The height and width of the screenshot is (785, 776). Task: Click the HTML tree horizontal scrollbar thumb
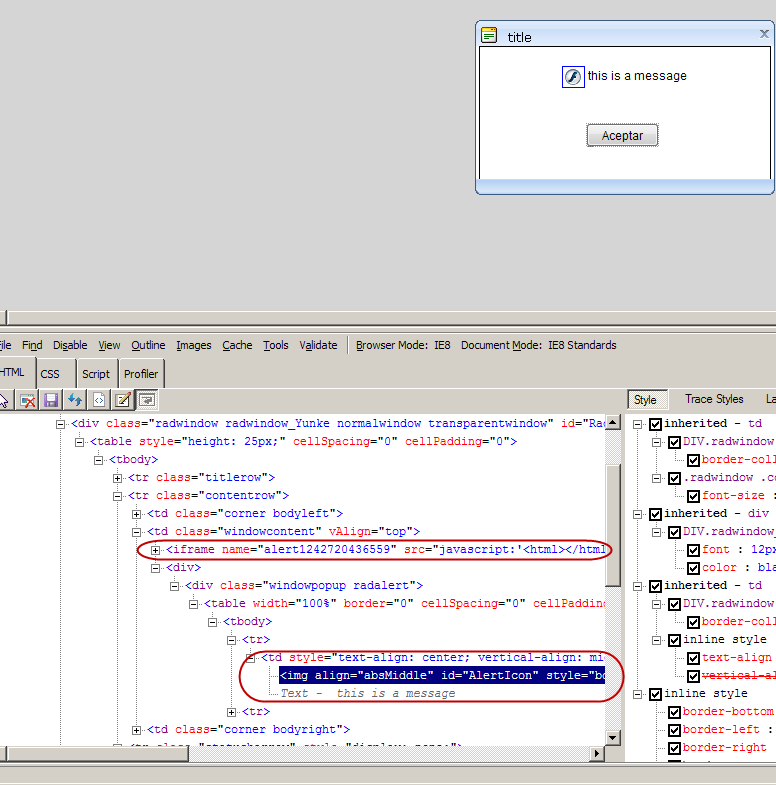pyautogui.click(x=98, y=753)
